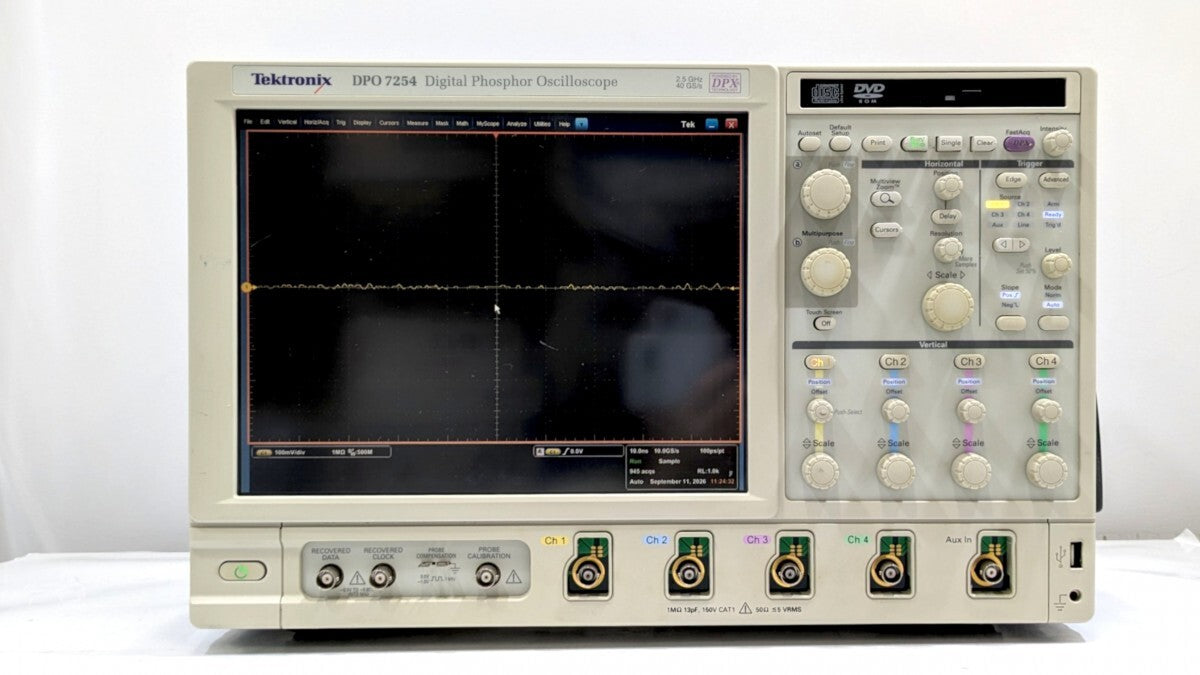Image resolution: width=1200 pixels, height=675 pixels.
Task: Toggle channel Ch 3 button in Vertical section
Action: pyautogui.click(x=969, y=361)
